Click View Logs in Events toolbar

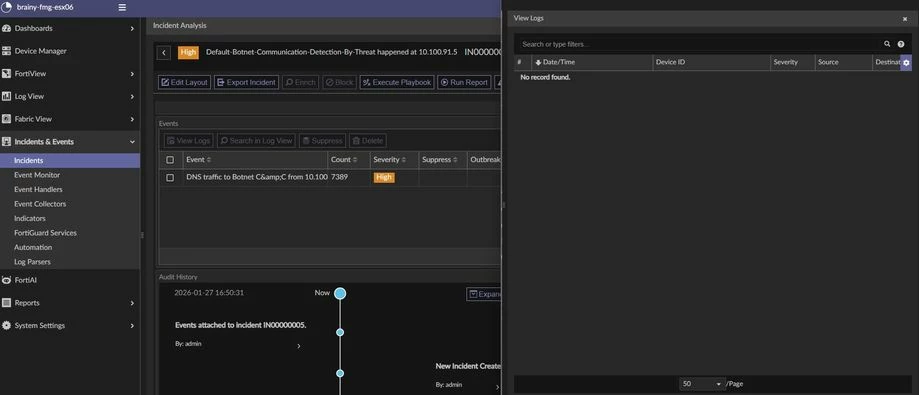[188, 141]
